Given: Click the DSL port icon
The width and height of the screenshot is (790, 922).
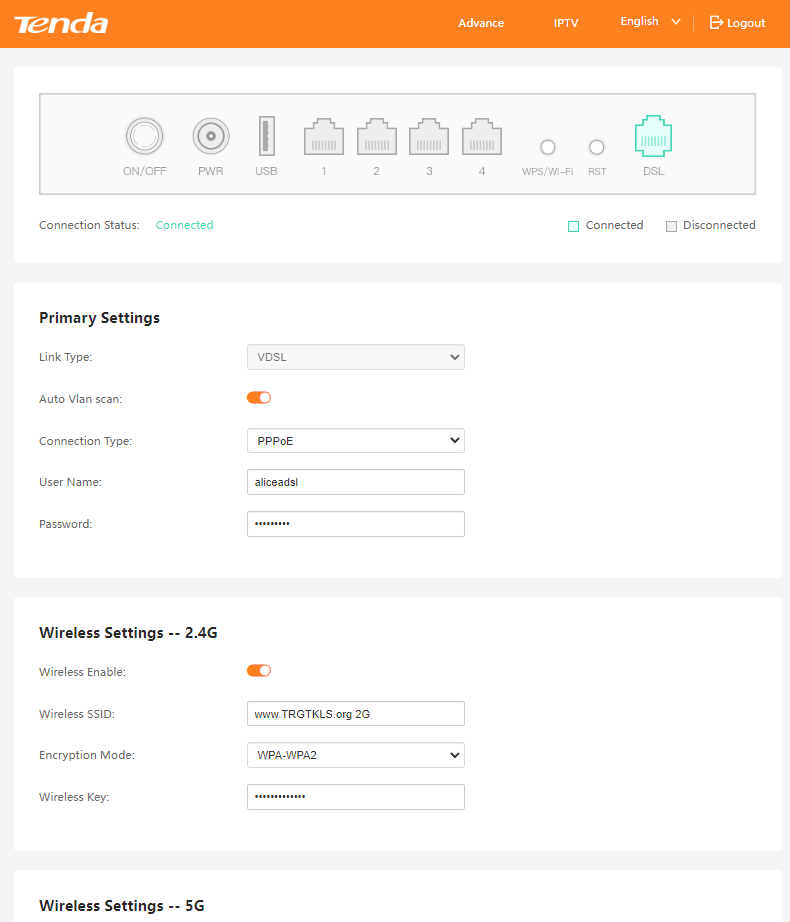Looking at the screenshot, I should pyautogui.click(x=653, y=137).
